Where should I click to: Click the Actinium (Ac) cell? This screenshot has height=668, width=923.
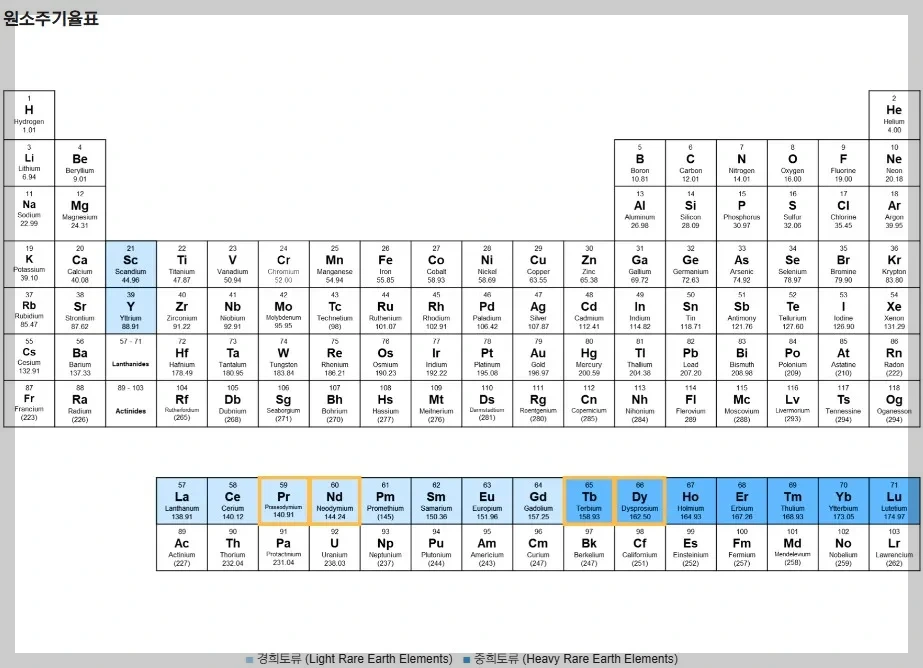(182, 547)
